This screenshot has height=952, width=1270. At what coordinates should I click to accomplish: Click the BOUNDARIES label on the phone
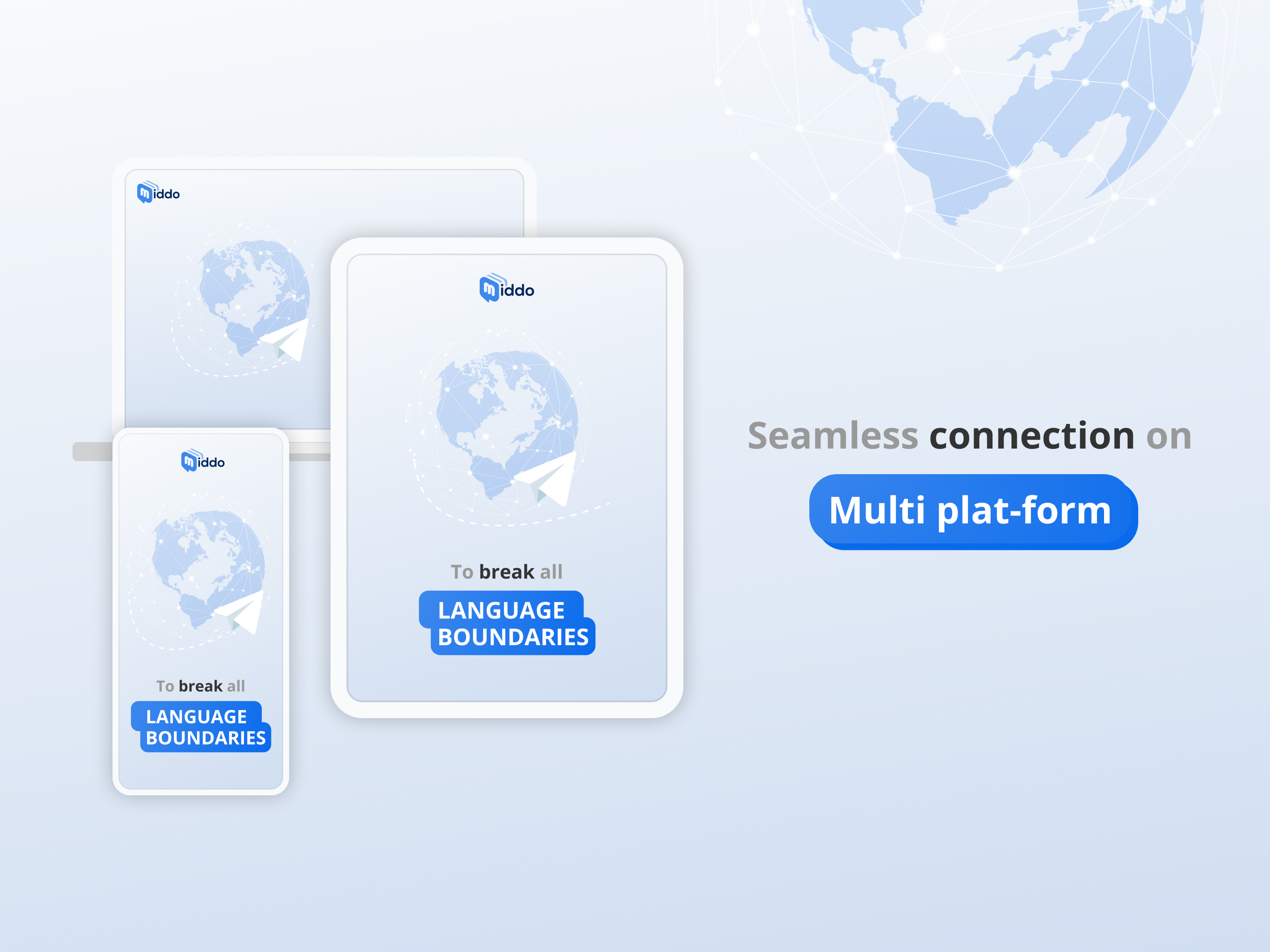point(205,737)
